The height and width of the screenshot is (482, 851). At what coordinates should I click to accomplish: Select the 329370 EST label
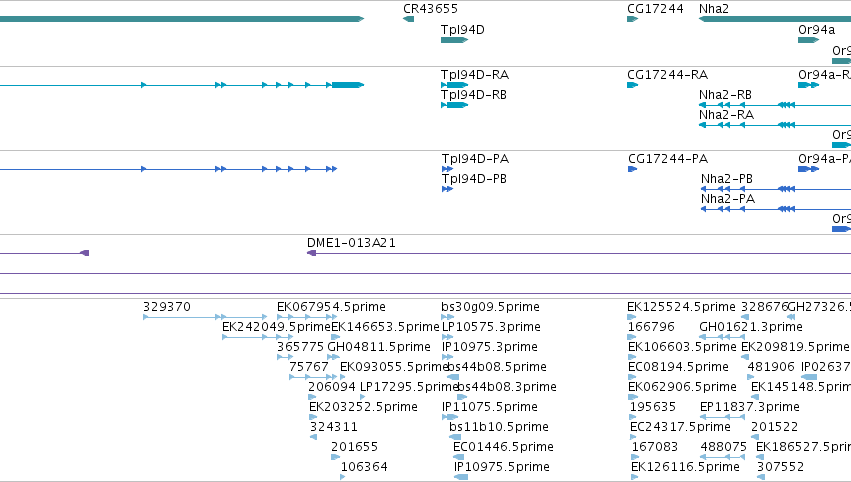click(167, 307)
